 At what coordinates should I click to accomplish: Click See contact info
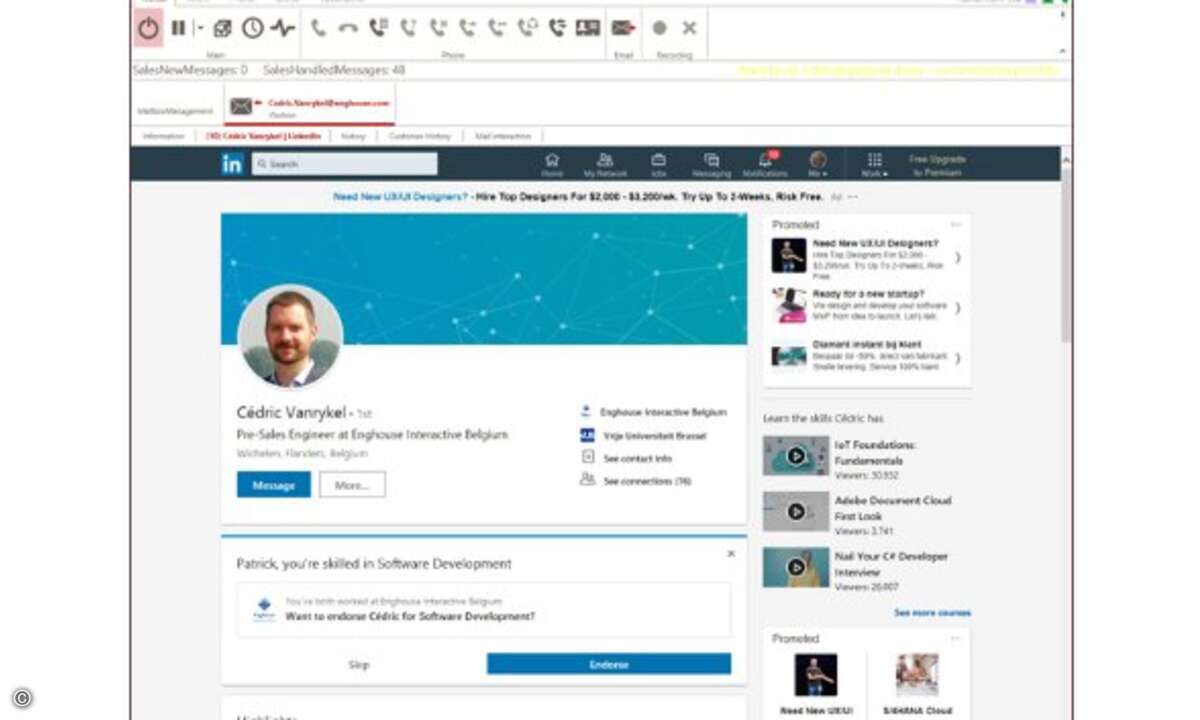coord(637,458)
